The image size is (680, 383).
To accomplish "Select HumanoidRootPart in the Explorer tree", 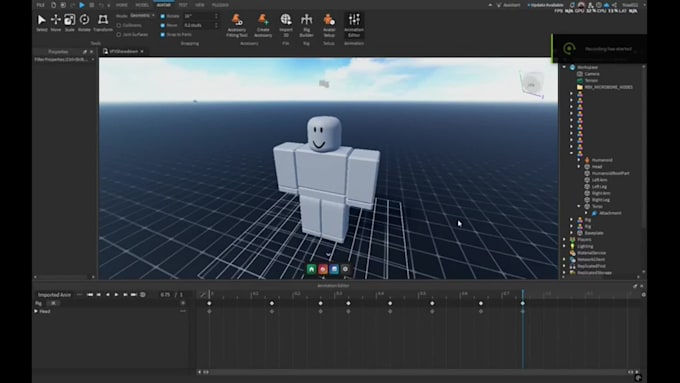I will 610,173.
